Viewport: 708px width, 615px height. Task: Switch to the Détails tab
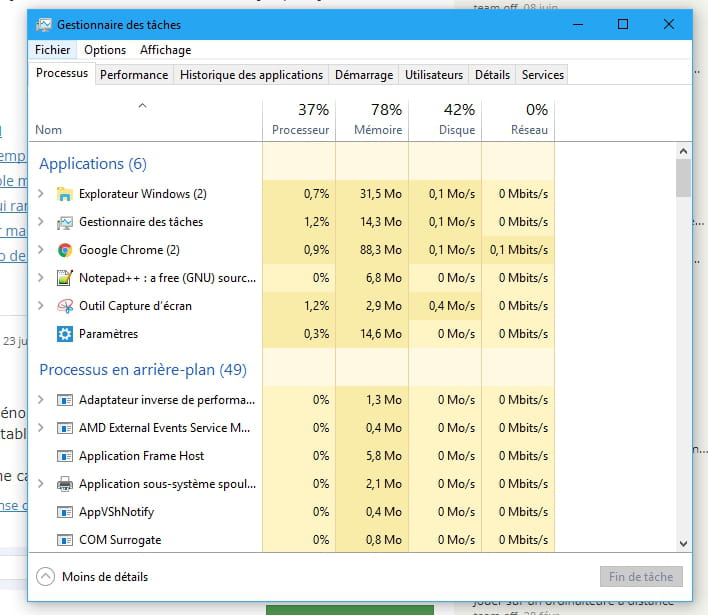point(492,75)
